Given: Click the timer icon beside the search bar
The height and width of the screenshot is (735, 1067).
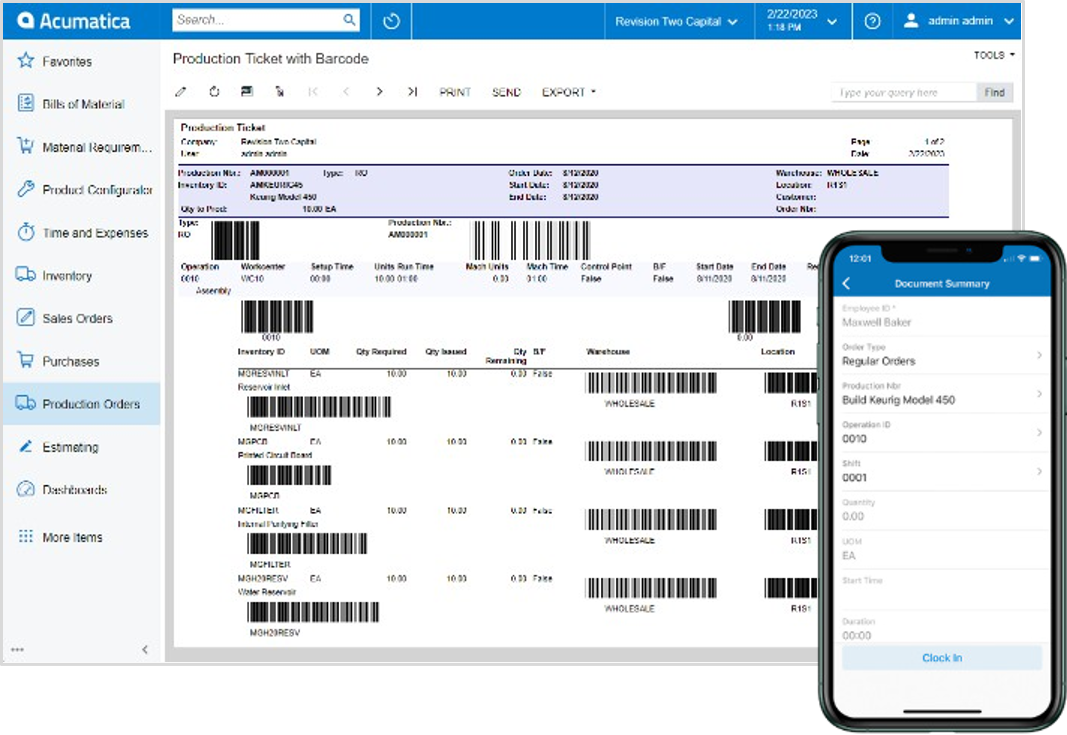Looking at the screenshot, I should pyautogui.click(x=390, y=20).
